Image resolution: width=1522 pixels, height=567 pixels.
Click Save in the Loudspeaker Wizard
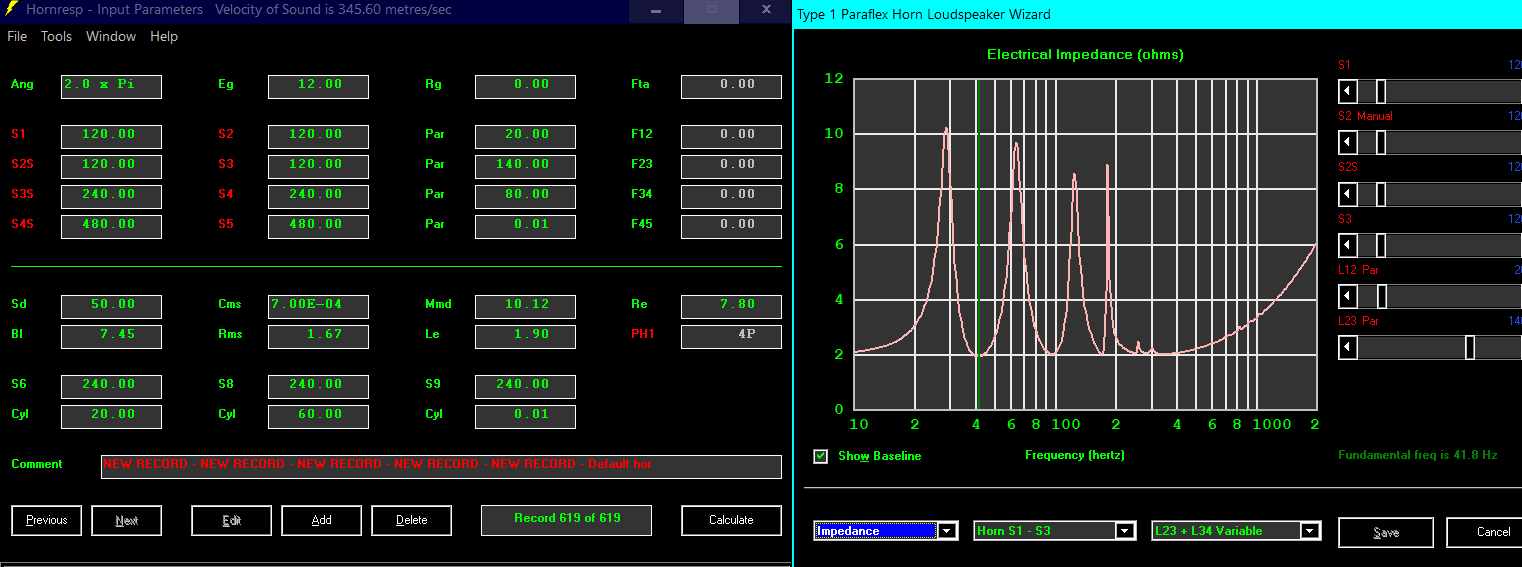point(1386,532)
